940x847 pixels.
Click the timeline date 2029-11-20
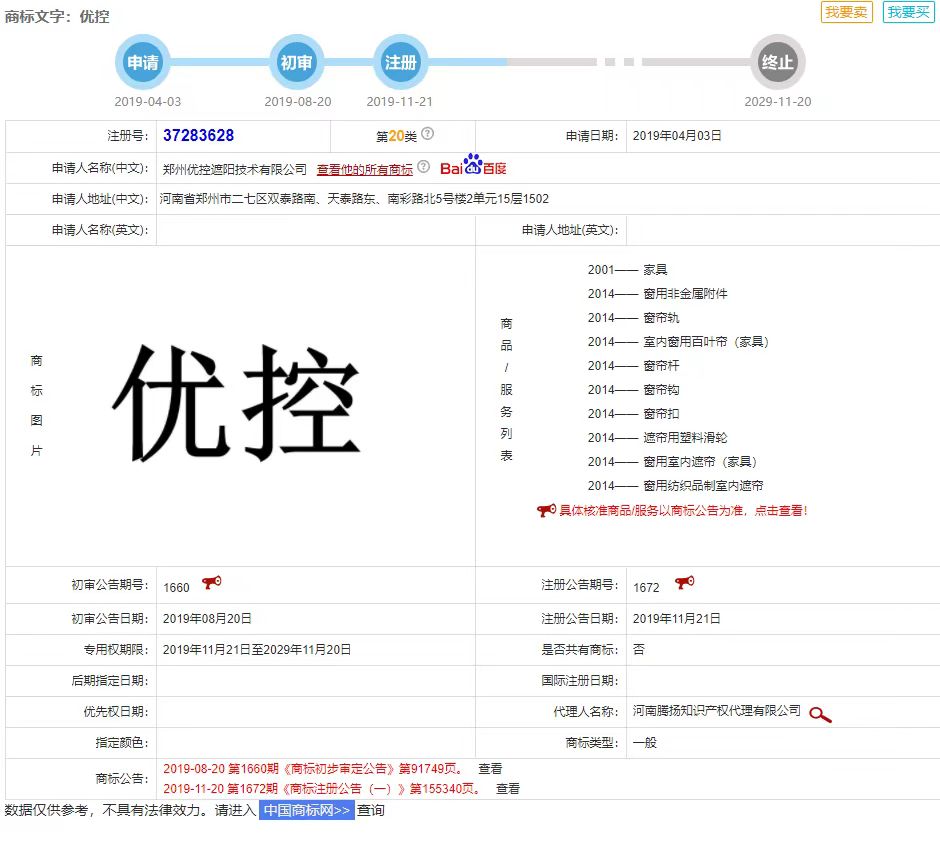pyautogui.click(x=778, y=102)
